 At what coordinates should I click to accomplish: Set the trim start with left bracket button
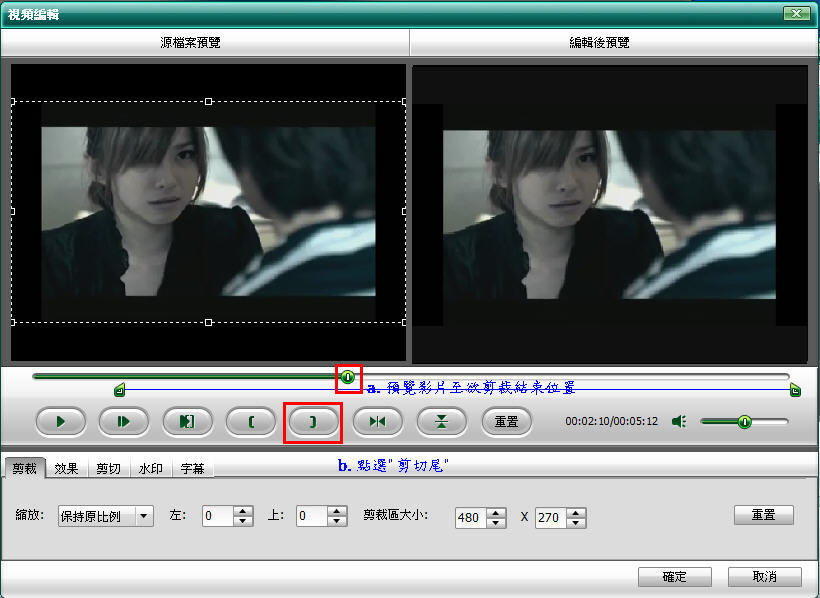click(x=250, y=422)
